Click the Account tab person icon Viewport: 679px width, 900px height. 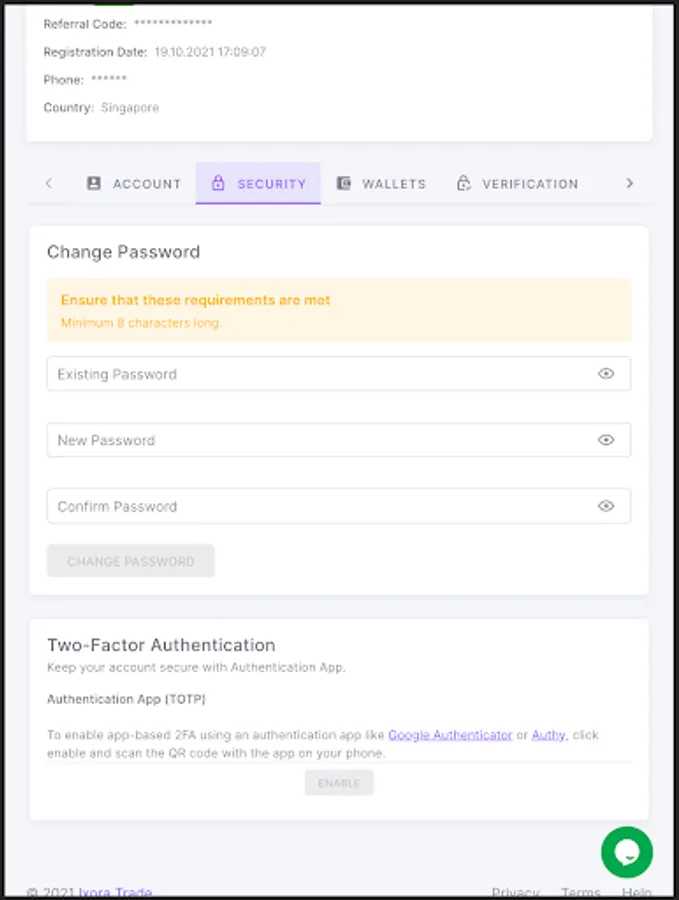click(x=94, y=184)
